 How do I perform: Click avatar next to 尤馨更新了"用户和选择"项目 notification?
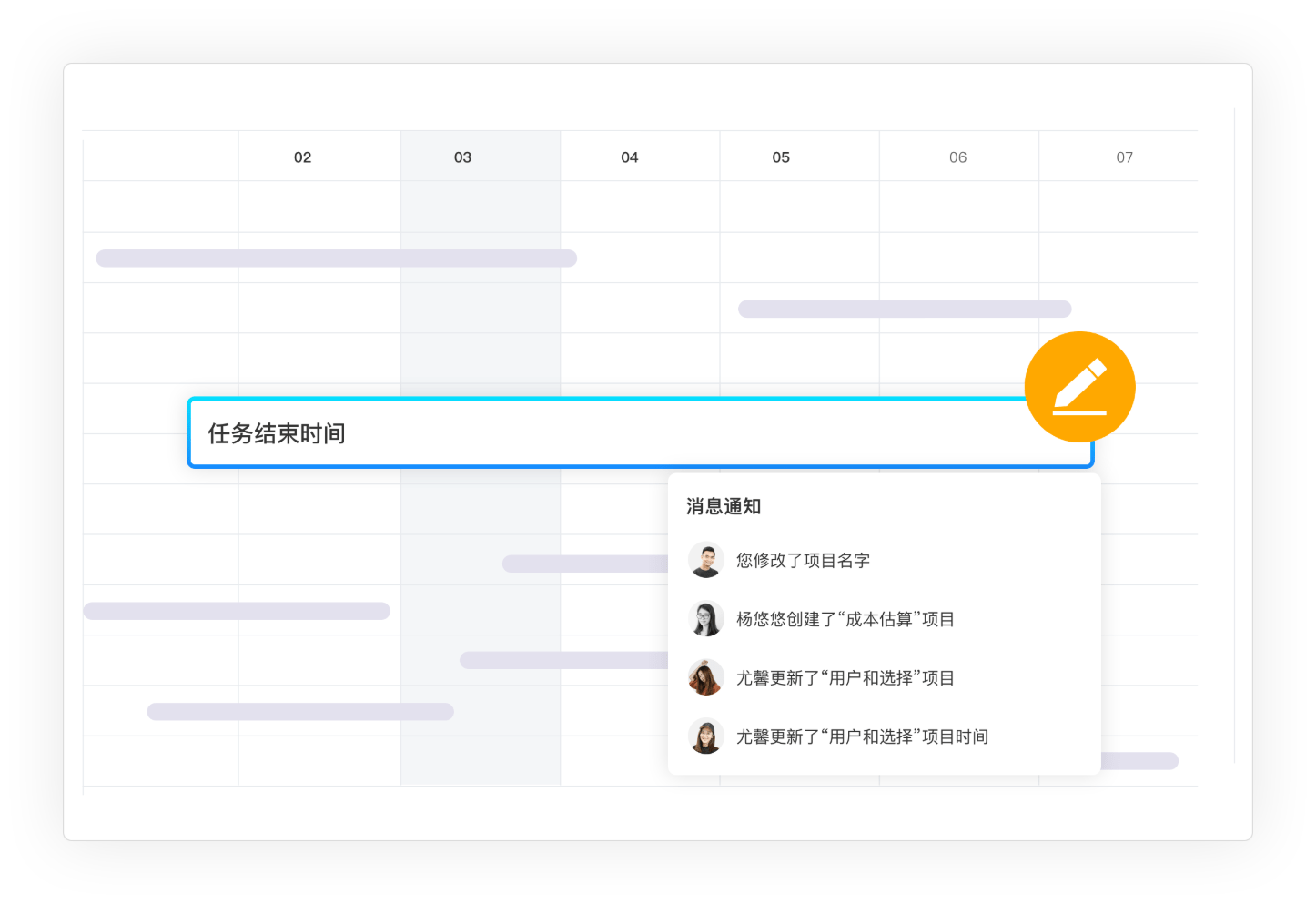click(x=705, y=677)
